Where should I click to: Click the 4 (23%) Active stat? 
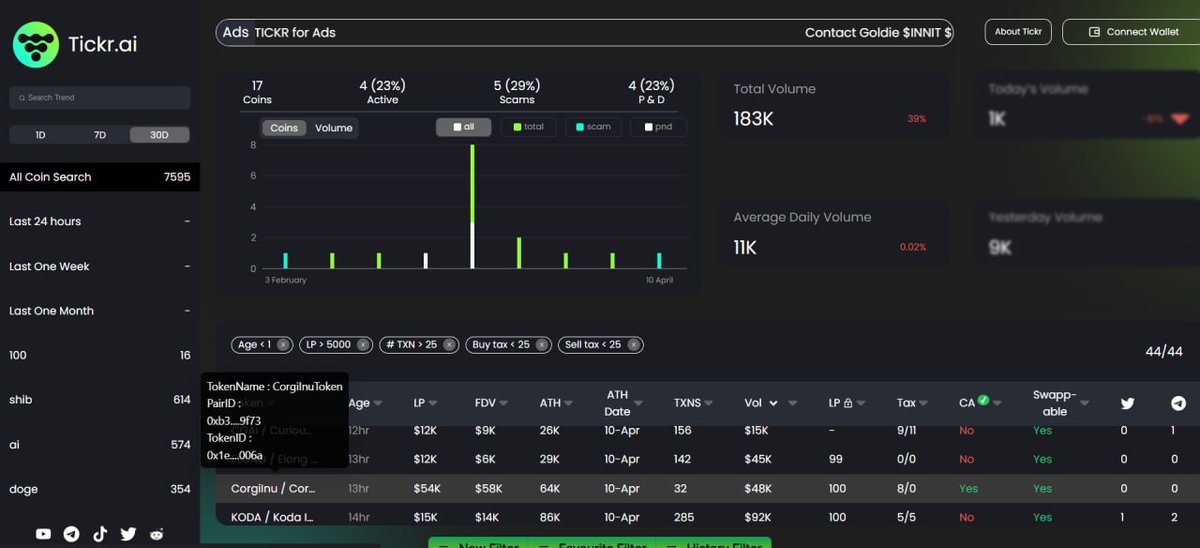click(x=382, y=92)
